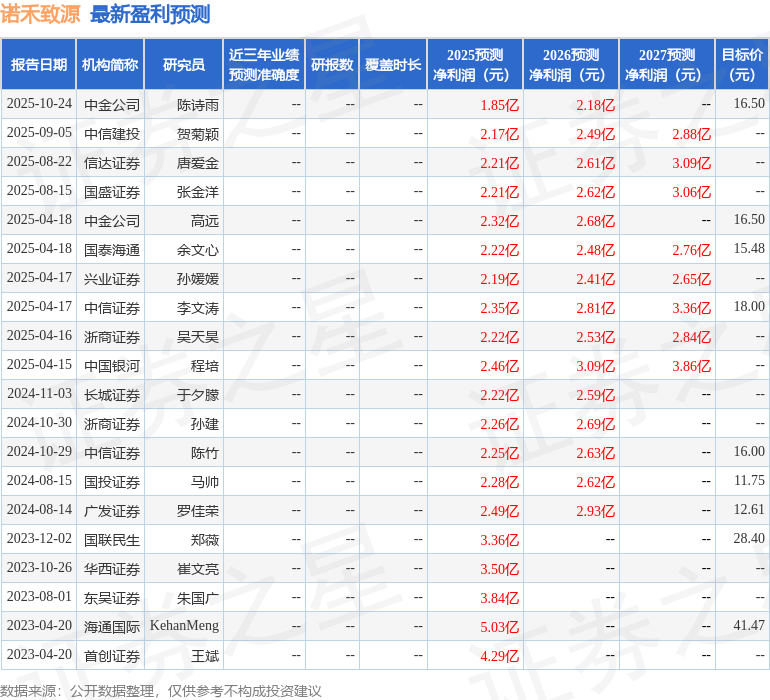Click the 5.03亿 profit forecast value
This screenshot has width=770, height=700.
[499, 627]
